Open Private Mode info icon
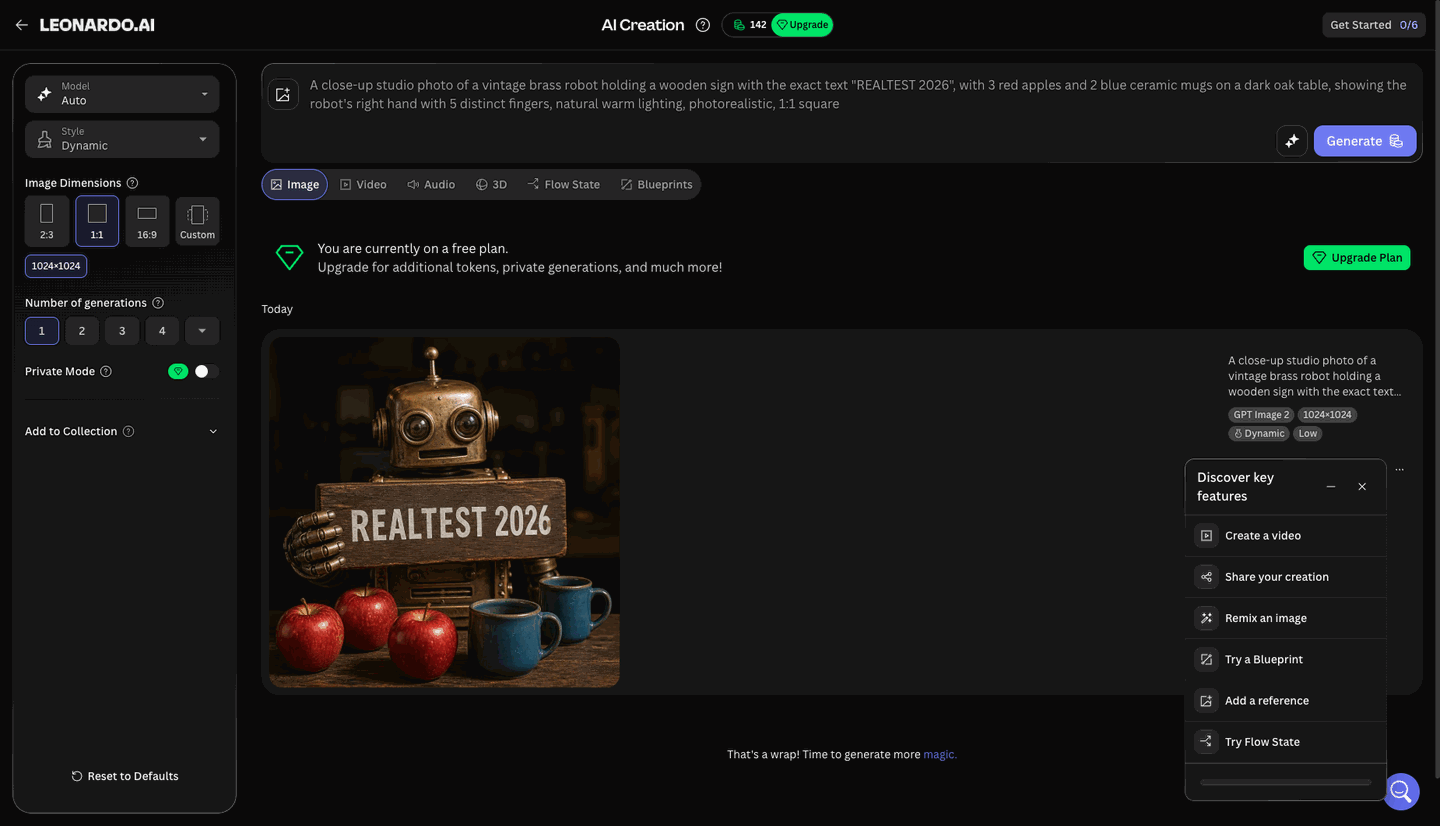Image resolution: width=1440 pixels, height=826 pixels. (106, 371)
